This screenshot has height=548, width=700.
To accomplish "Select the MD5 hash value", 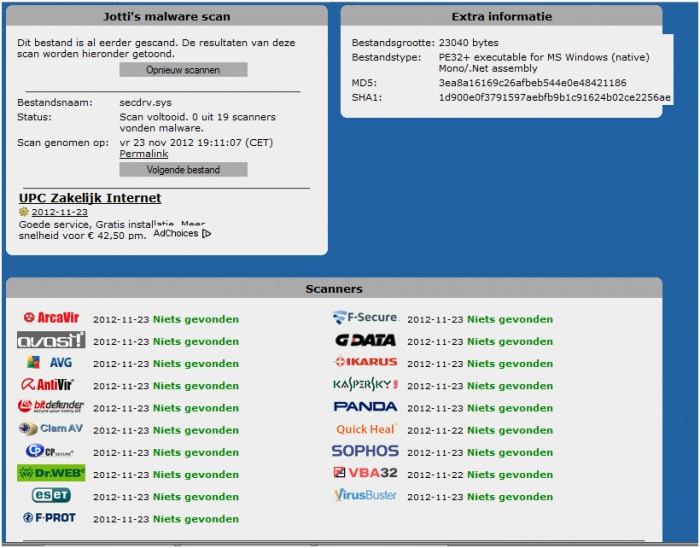I will [533, 83].
